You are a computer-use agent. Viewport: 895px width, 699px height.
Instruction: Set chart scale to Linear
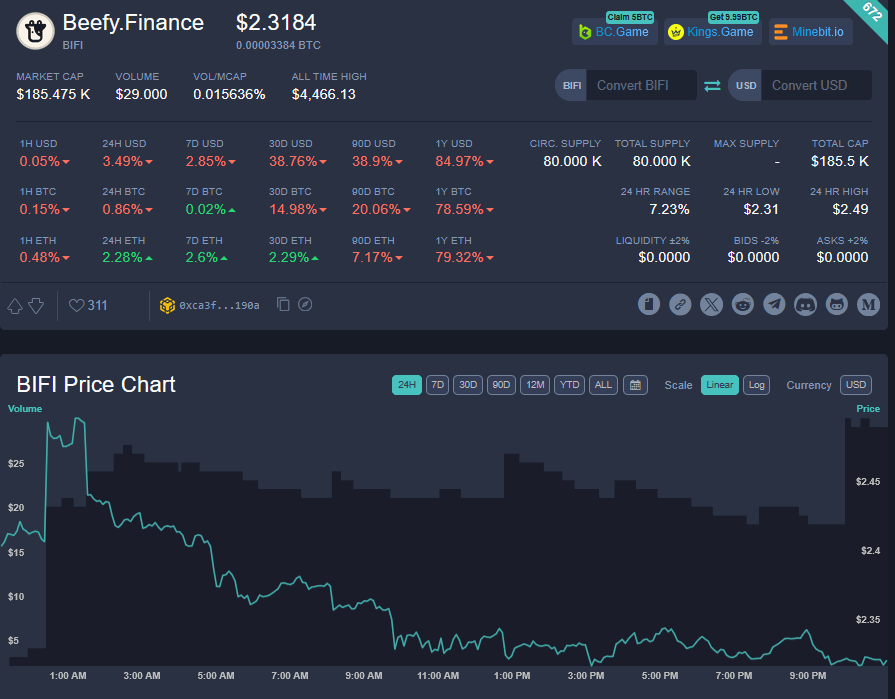point(719,385)
